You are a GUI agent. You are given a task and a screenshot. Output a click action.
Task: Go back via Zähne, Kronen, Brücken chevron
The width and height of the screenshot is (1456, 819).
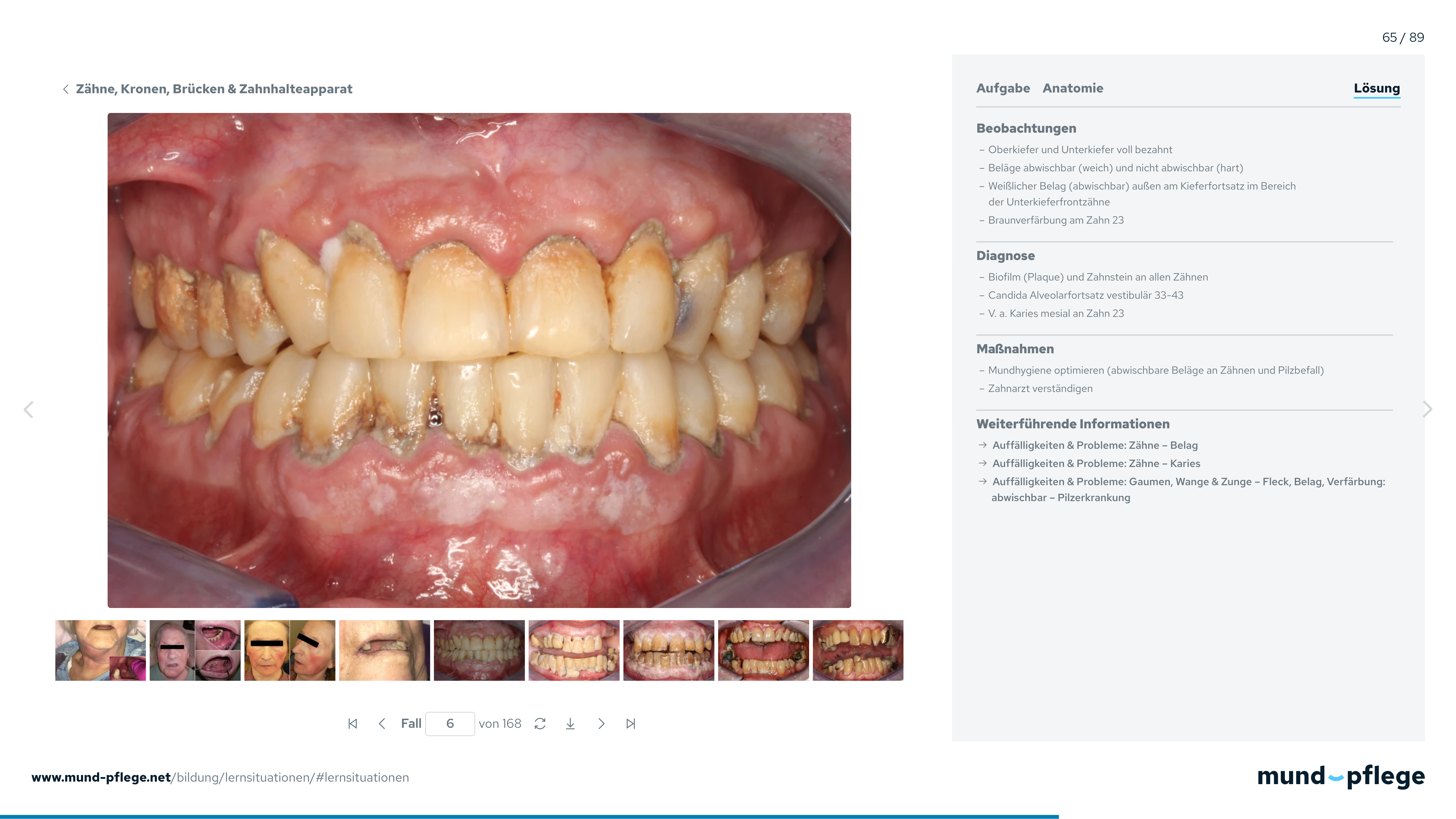tap(66, 89)
